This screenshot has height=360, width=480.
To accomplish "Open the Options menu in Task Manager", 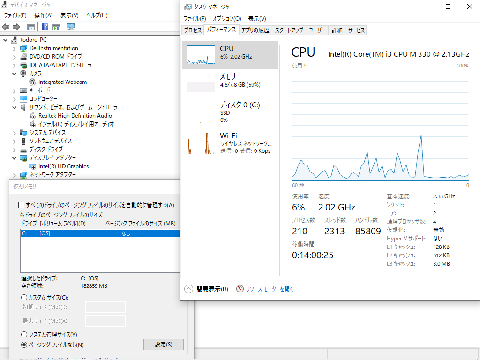I will pos(227,18).
